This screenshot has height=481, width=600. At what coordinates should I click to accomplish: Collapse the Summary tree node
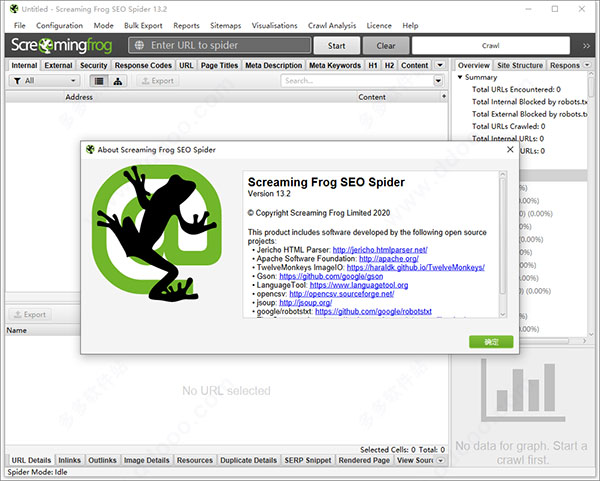460,77
